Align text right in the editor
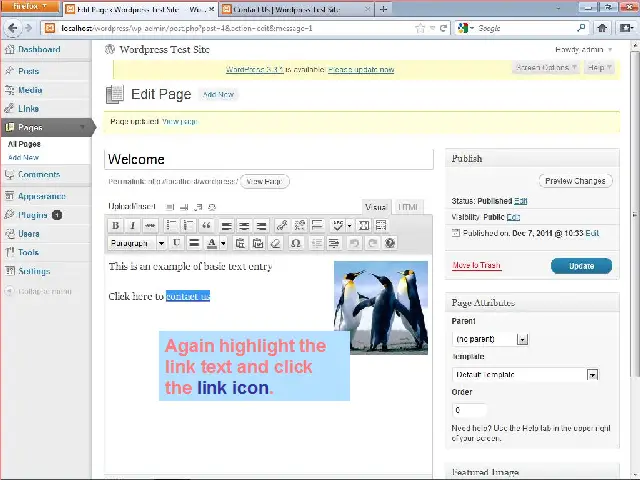The height and width of the screenshot is (480, 640). (262, 225)
